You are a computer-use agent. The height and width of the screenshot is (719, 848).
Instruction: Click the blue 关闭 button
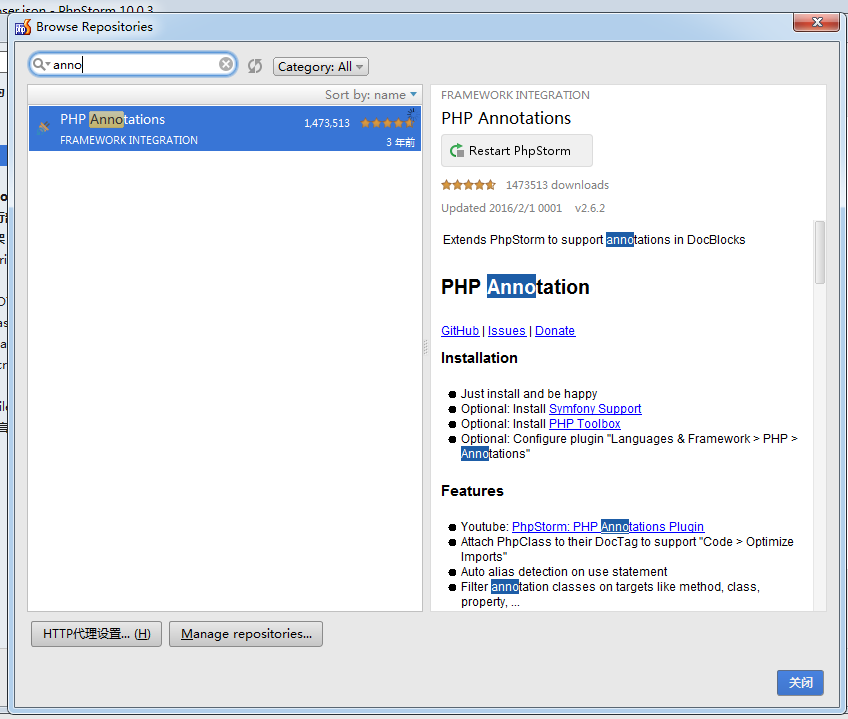tap(800, 683)
